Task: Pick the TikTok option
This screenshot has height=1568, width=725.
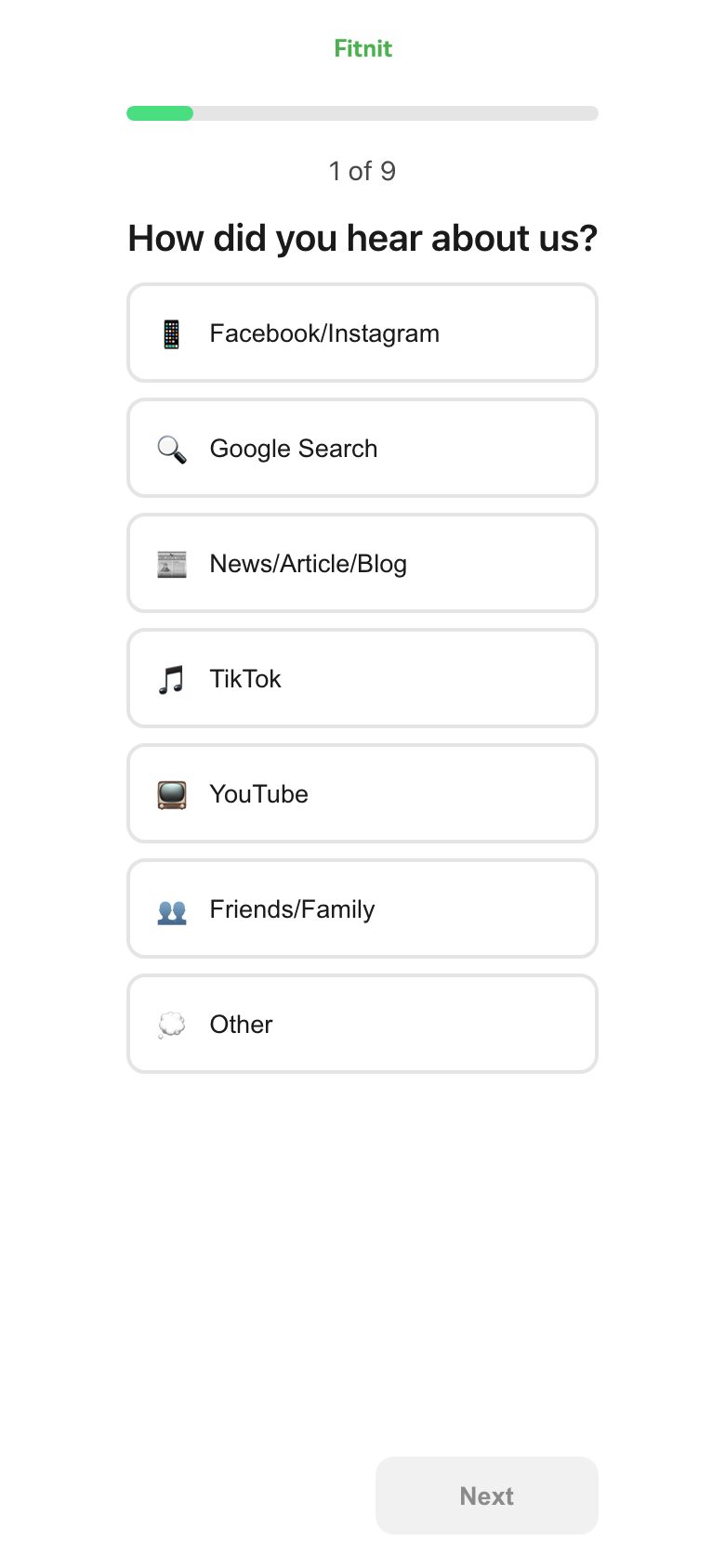Action: pyautogui.click(x=362, y=678)
